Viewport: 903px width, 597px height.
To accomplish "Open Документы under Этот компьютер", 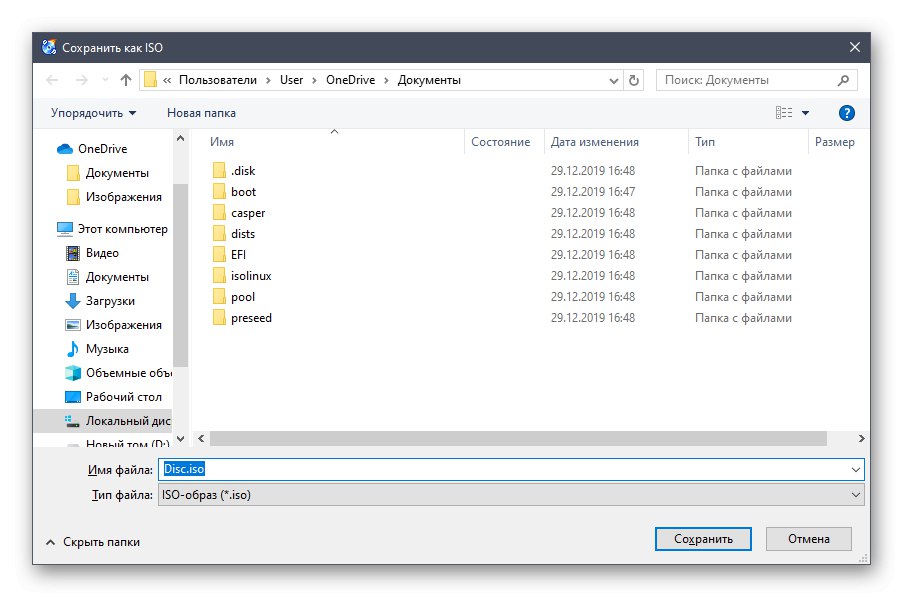I will click(x=117, y=277).
